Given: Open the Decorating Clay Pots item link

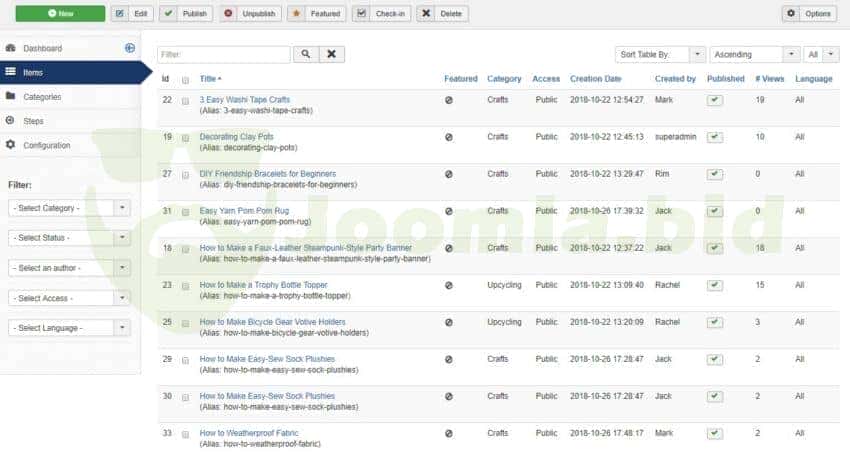Looking at the screenshot, I should (x=236, y=137).
